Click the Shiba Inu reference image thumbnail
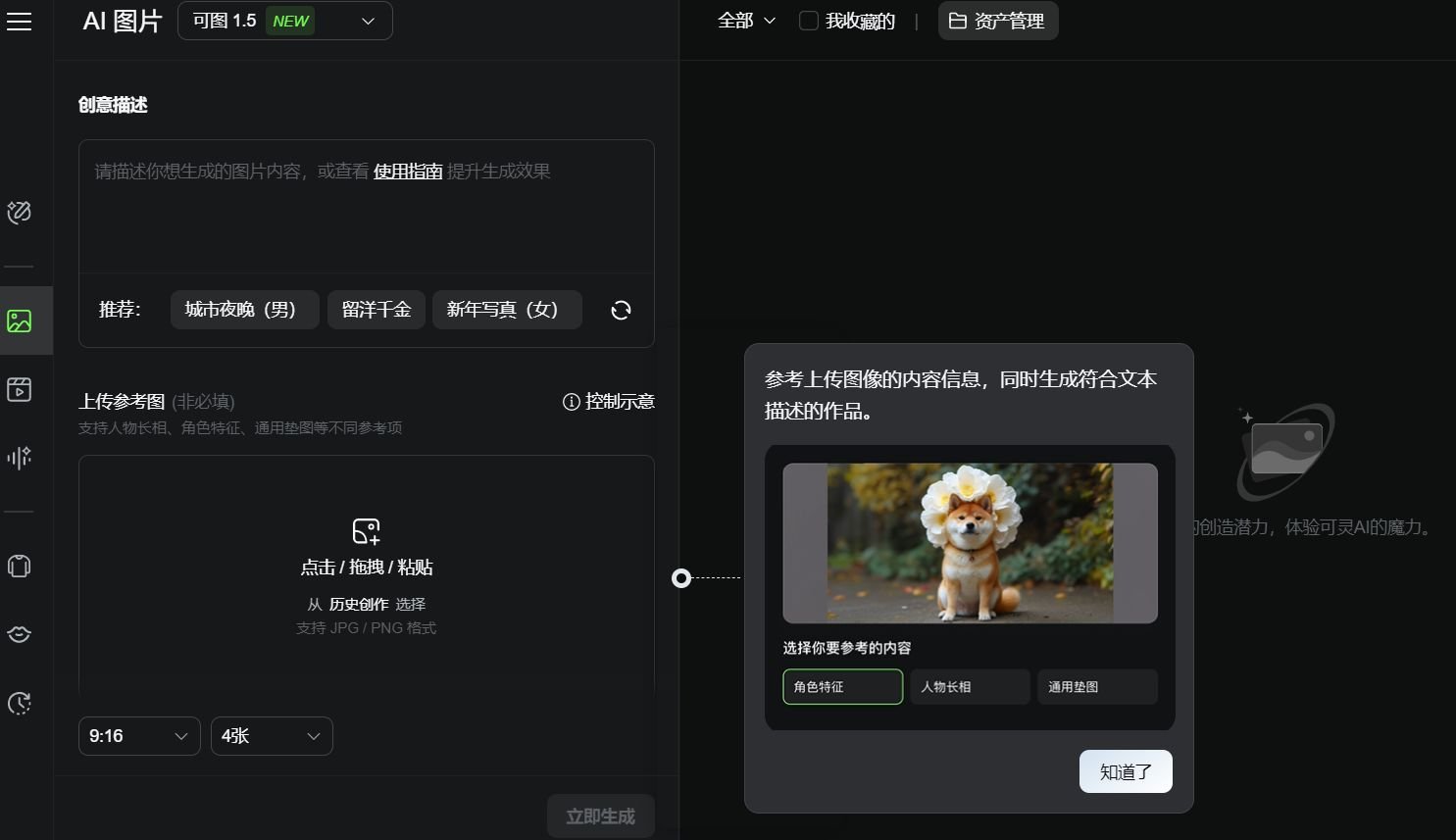Screen dimensions: 1456x840 pos(969,542)
